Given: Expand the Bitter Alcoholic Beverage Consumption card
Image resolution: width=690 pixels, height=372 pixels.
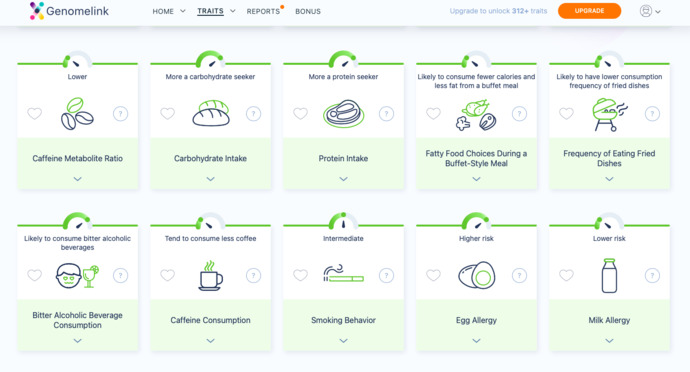Looking at the screenshot, I should 77,341.
